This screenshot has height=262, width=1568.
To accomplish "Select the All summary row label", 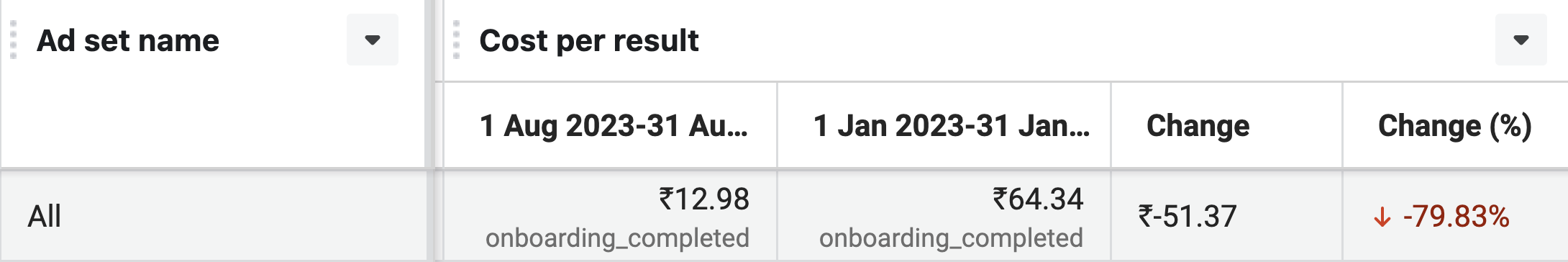I will tap(45, 216).
